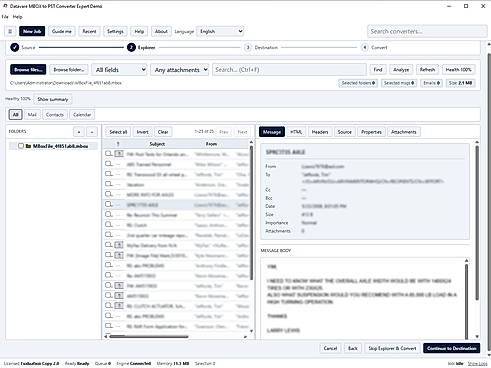Open the Any attachments filter dropdown
The image size is (491, 368).
click(x=180, y=70)
